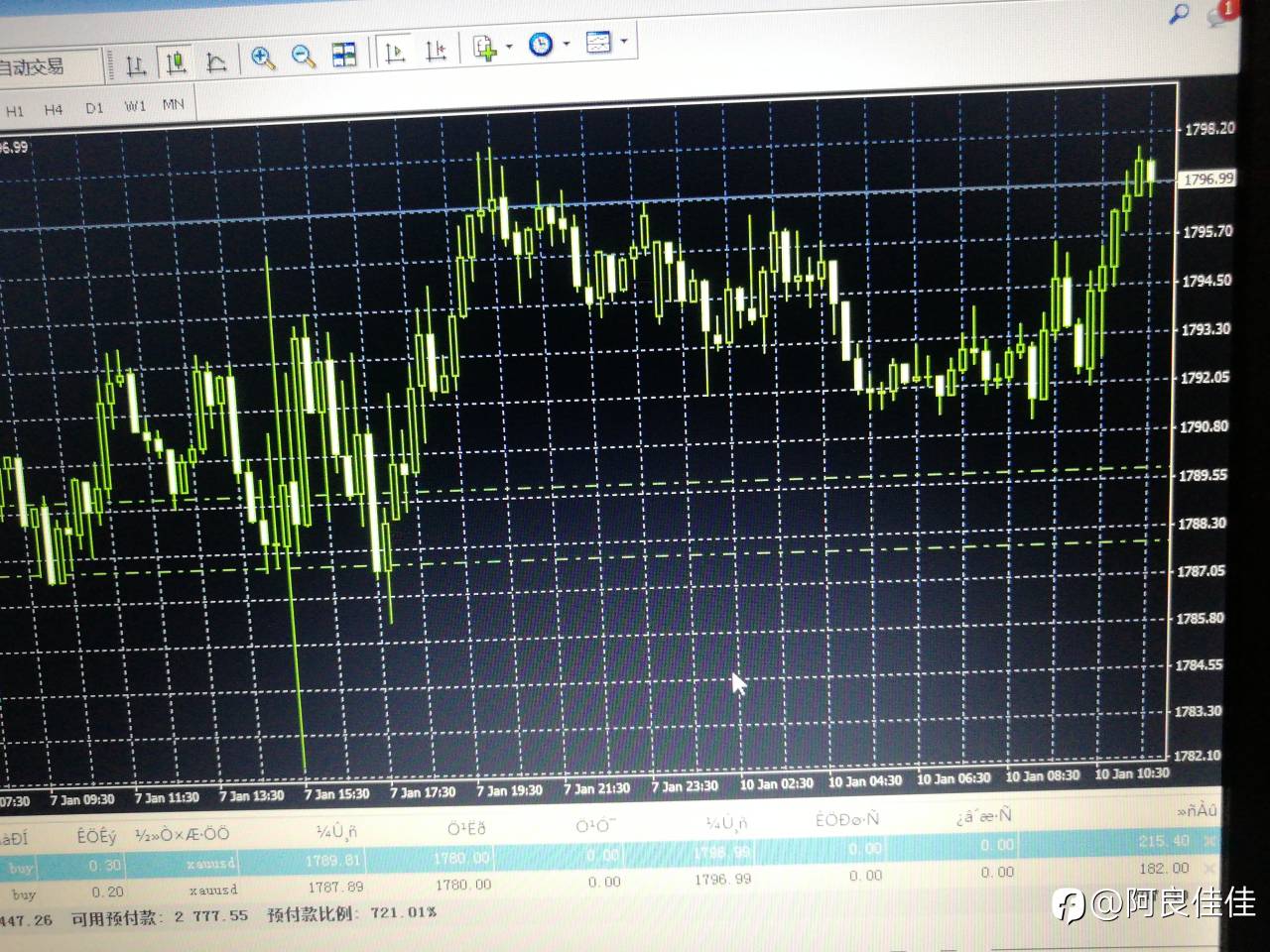This screenshot has width=1270, height=952.
Task: Click margin level 721.01% value
Action: 403,912
